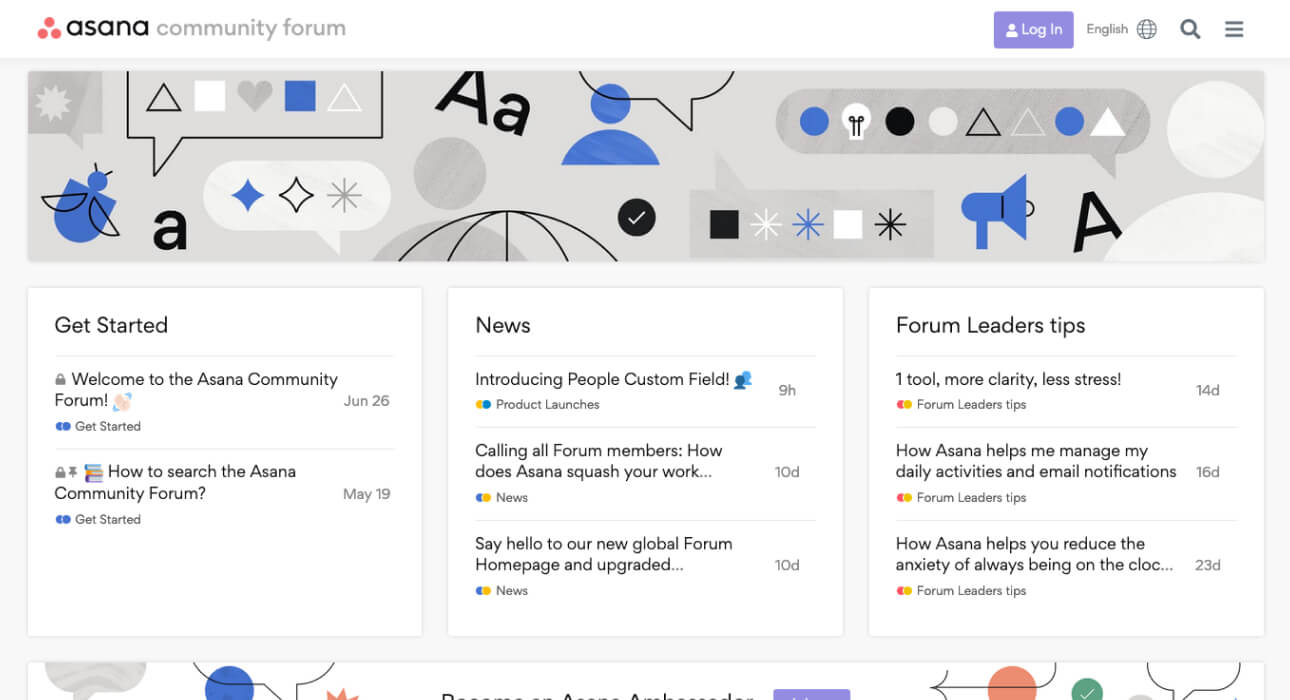Image resolution: width=1290 pixels, height=700 pixels.
Task: Click the main illustrated forum banner
Action: 646,166
